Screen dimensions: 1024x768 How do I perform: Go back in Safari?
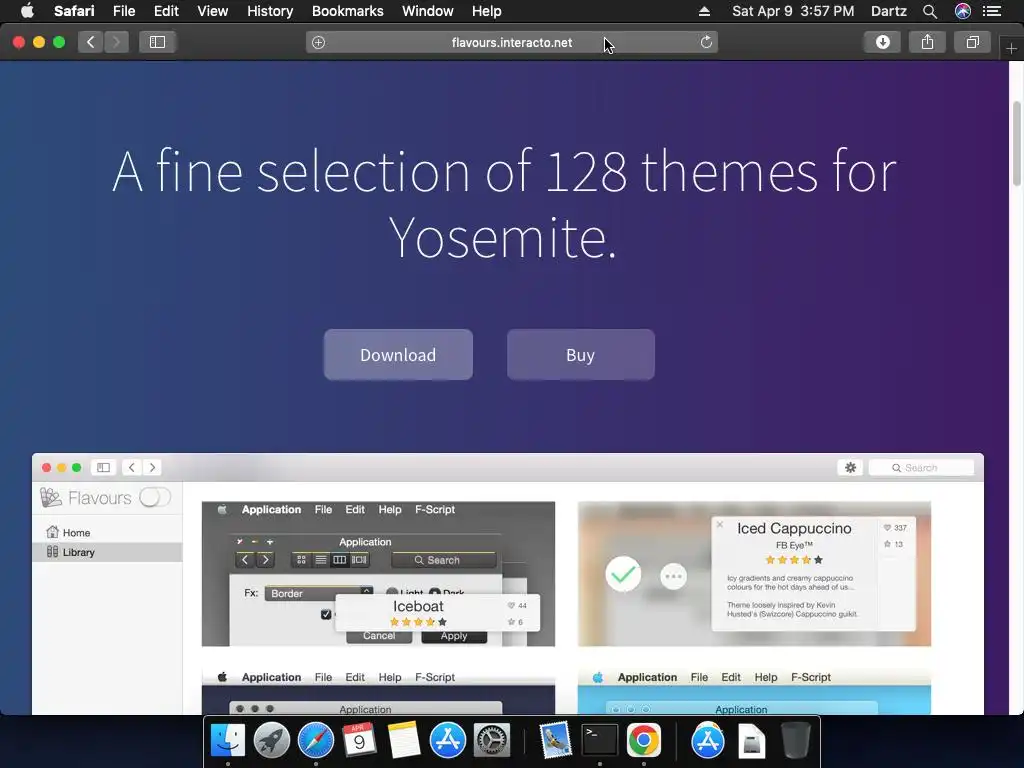point(91,42)
